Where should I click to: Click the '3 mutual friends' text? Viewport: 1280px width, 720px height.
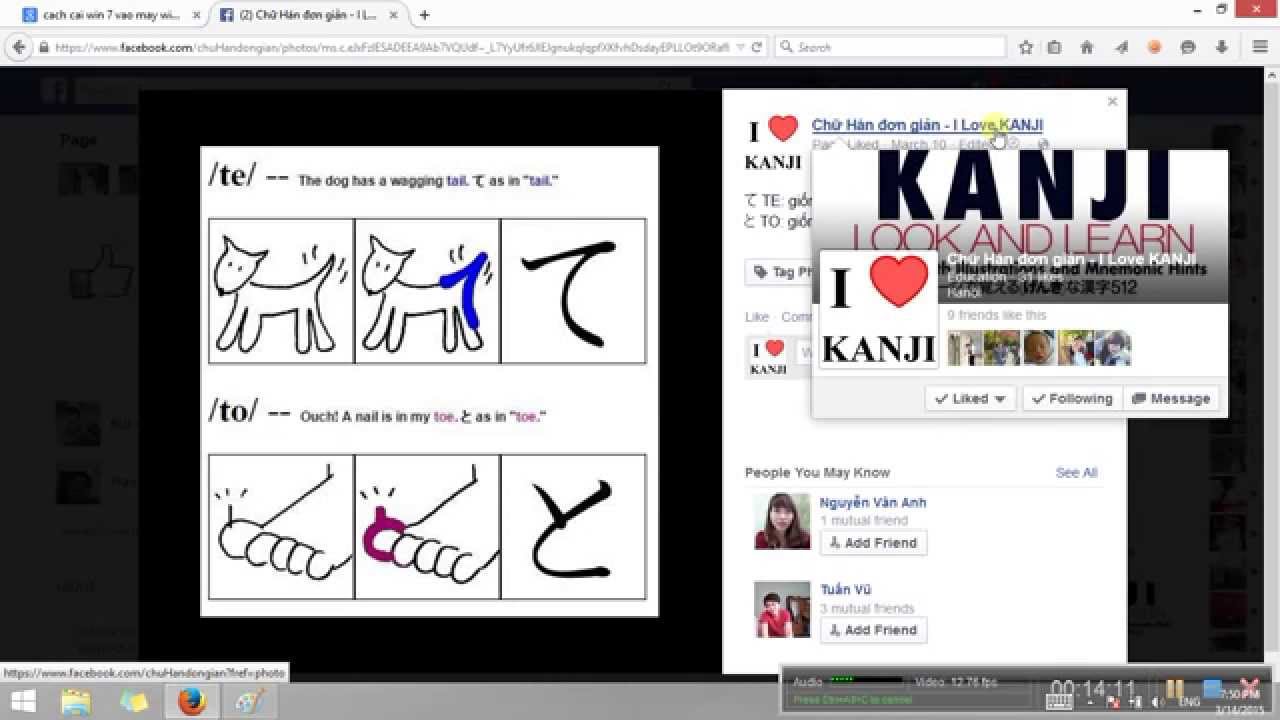coord(867,608)
